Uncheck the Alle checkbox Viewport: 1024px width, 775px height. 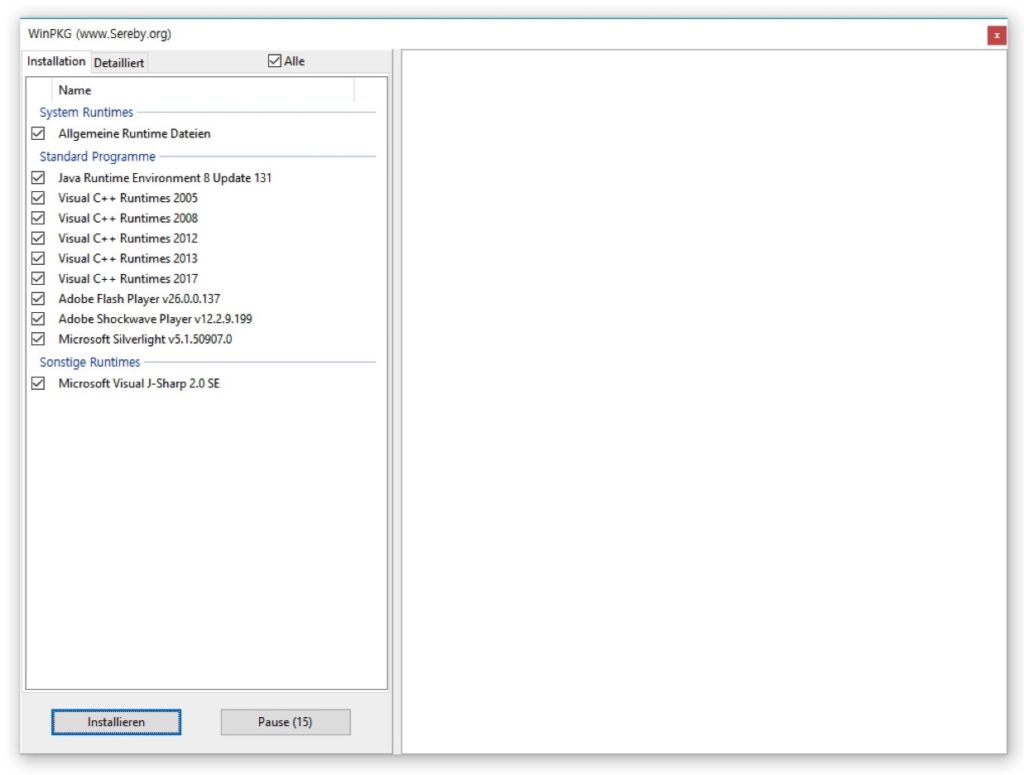click(x=274, y=61)
